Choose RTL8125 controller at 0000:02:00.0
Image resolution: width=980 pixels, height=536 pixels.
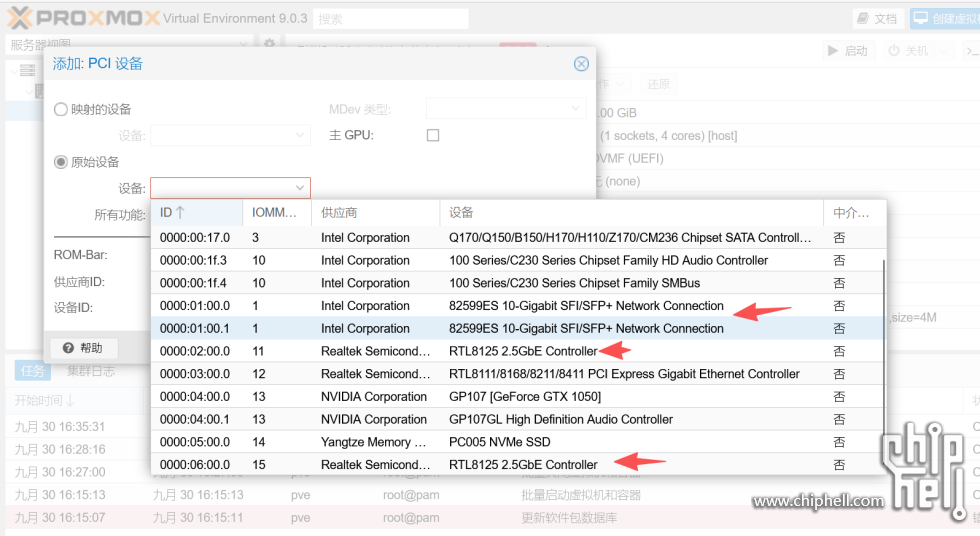[x=522, y=351]
